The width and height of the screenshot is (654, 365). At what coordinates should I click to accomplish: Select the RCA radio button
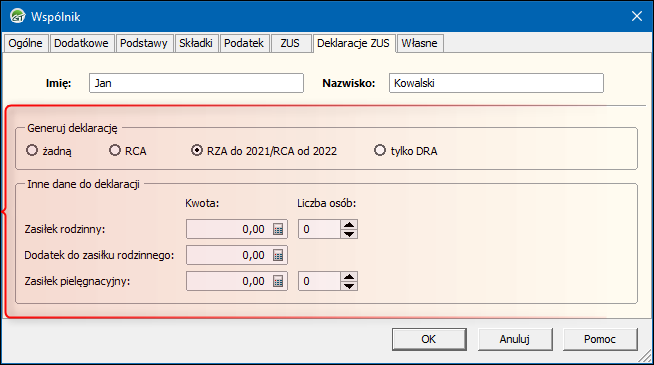point(115,150)
